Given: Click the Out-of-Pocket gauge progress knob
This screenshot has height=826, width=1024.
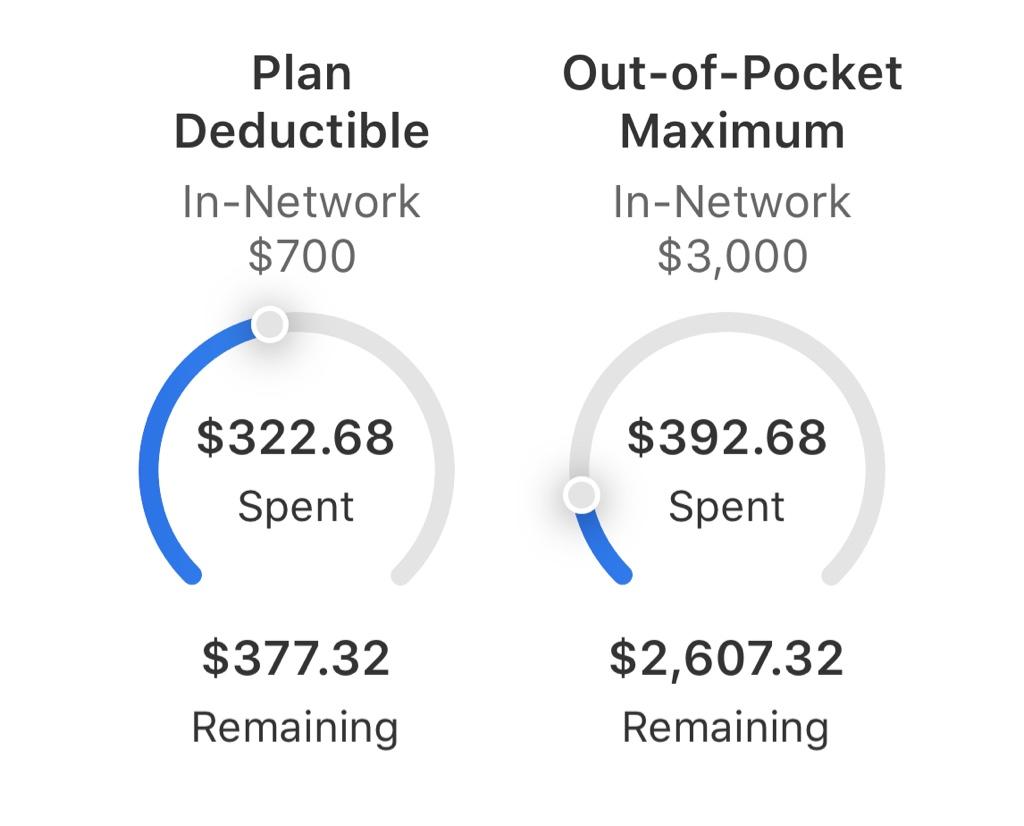Looking at the screenshot, I should pyautogui.click(x=581, y=494).
